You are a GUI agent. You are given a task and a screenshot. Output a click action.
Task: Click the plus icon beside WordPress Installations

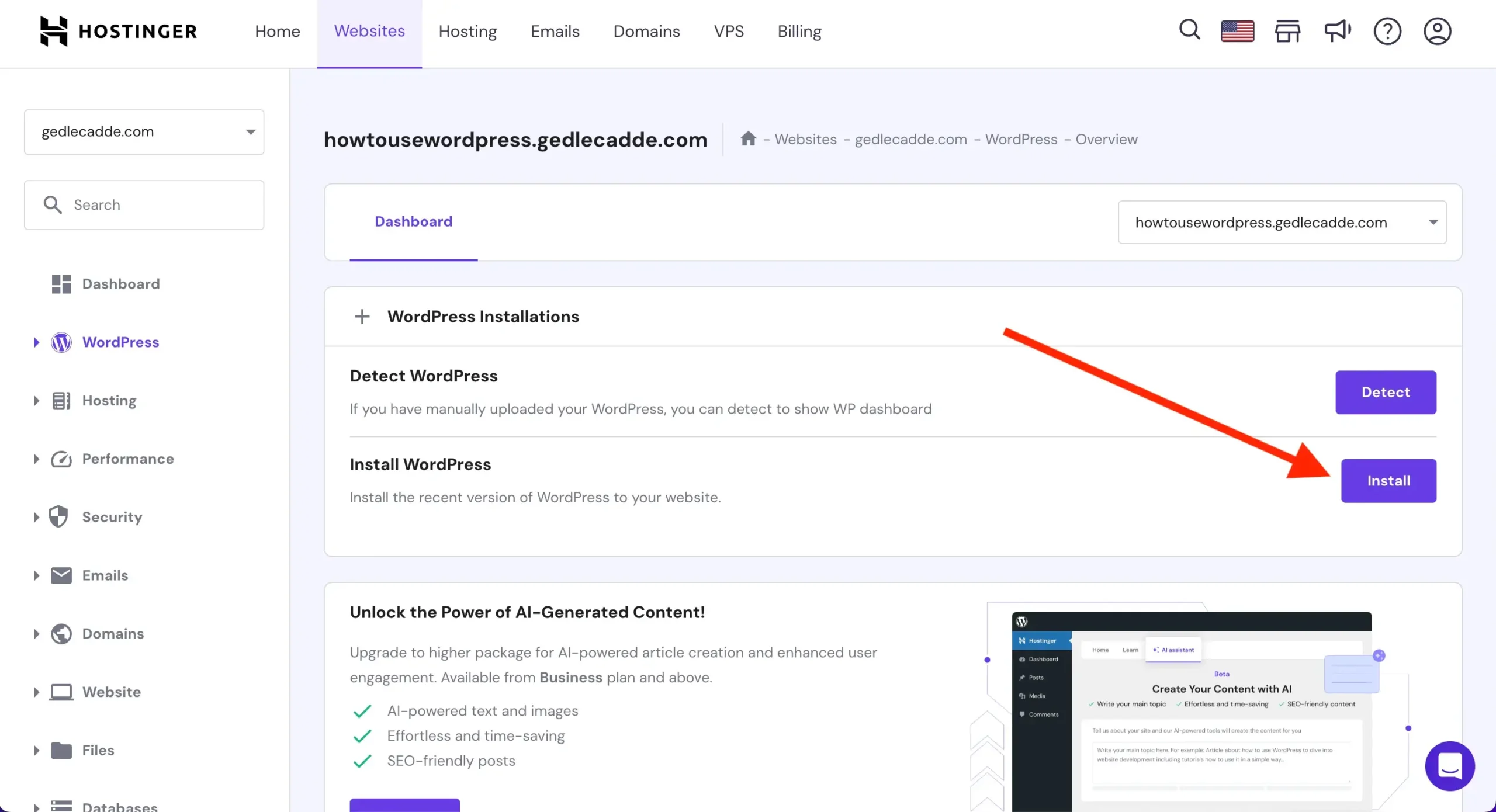(362, 317)
